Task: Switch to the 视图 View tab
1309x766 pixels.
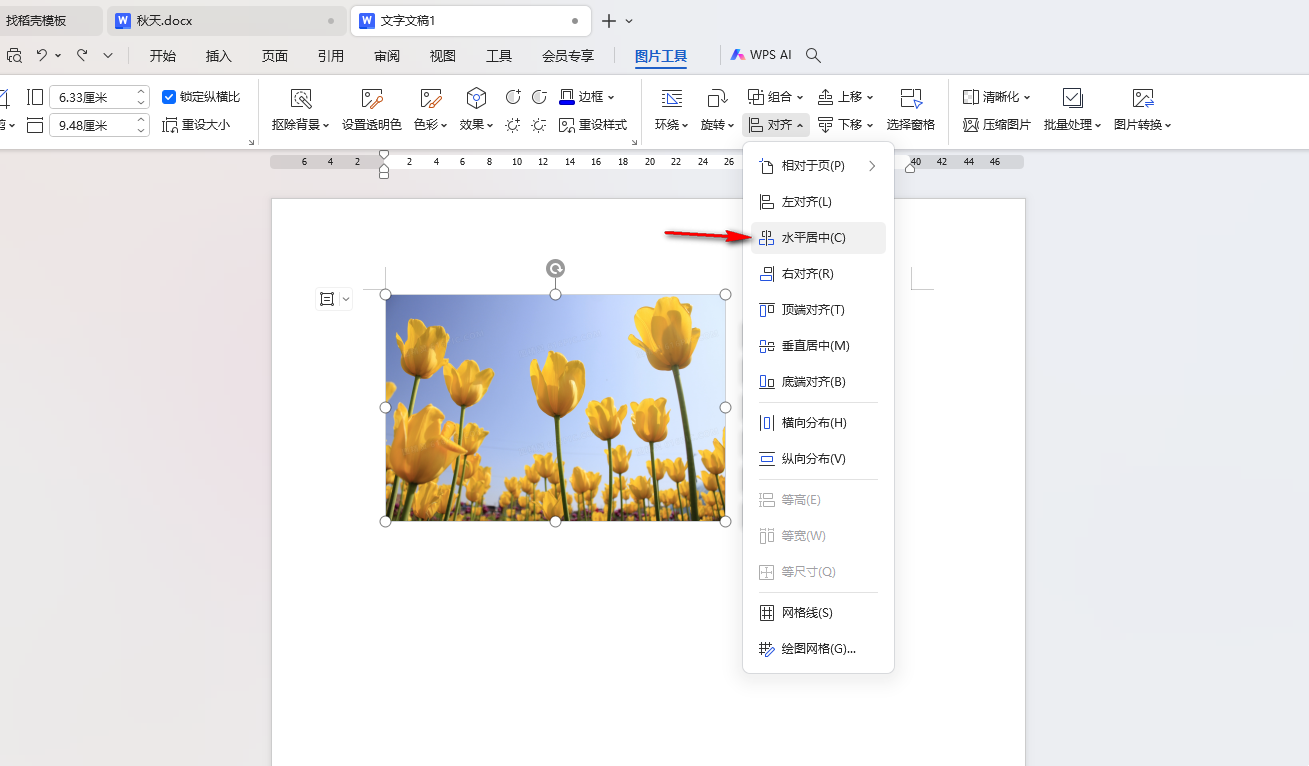Action: coord(443,56)
